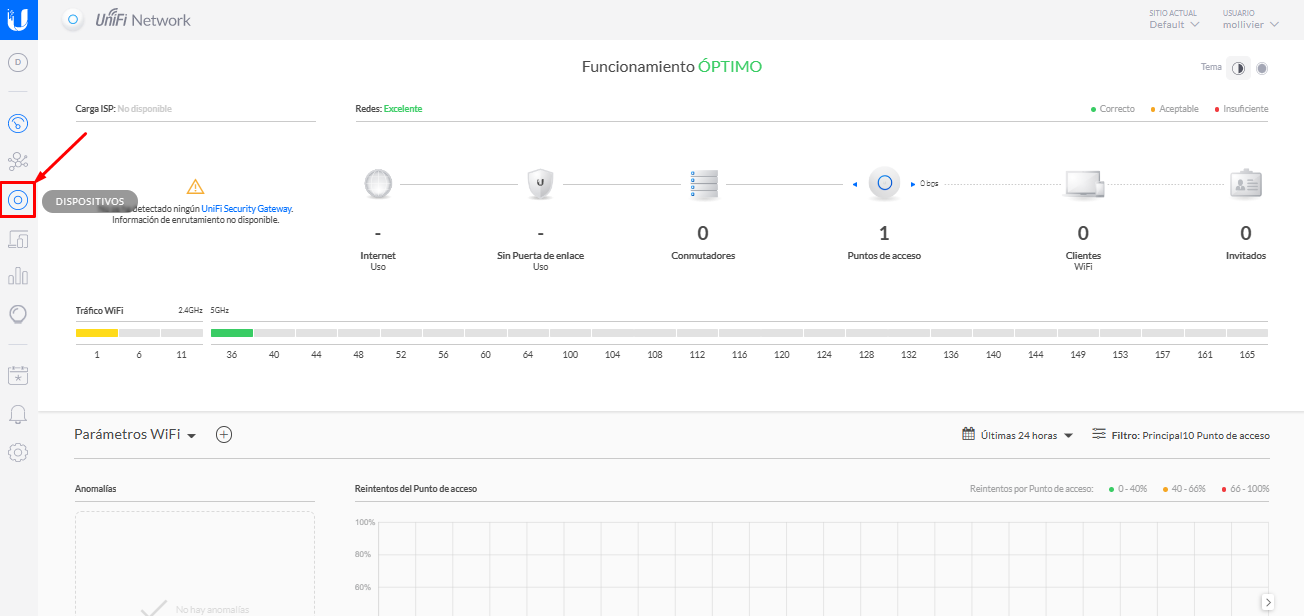Click the yellow channel 1 traffic bar

click(x=96, y=333)
